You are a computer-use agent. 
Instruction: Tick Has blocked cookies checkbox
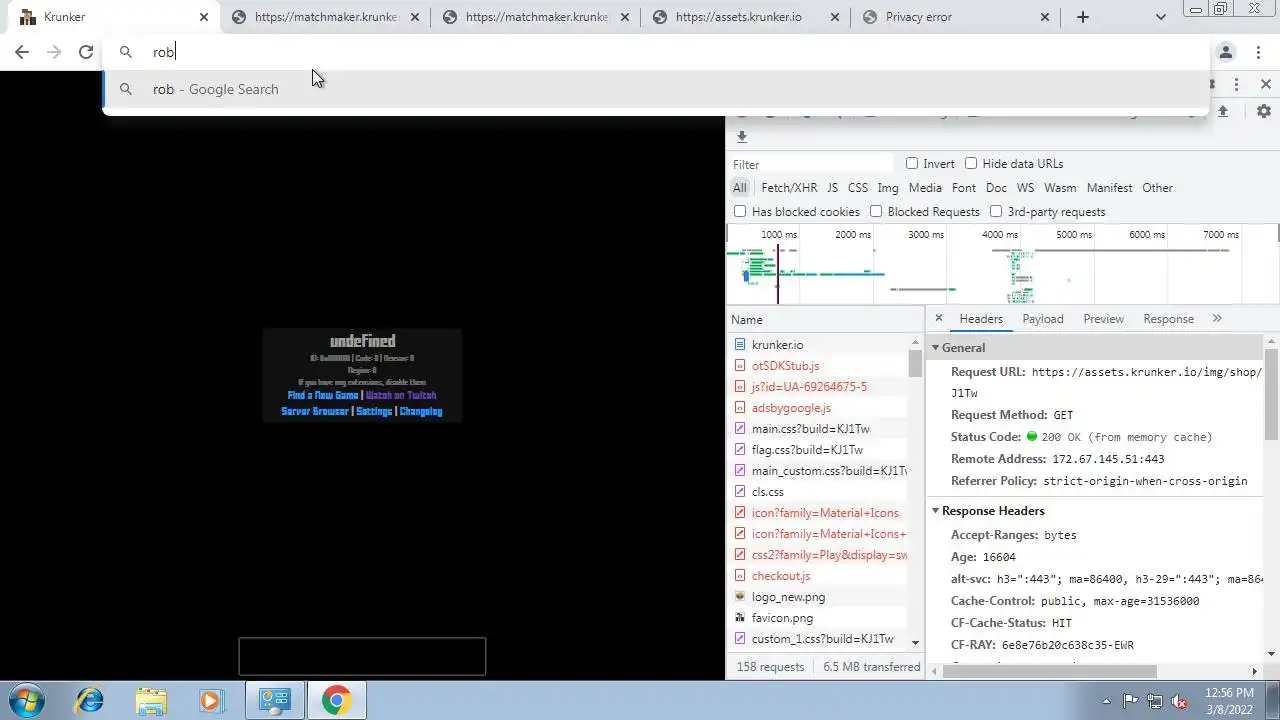point(740,211)
